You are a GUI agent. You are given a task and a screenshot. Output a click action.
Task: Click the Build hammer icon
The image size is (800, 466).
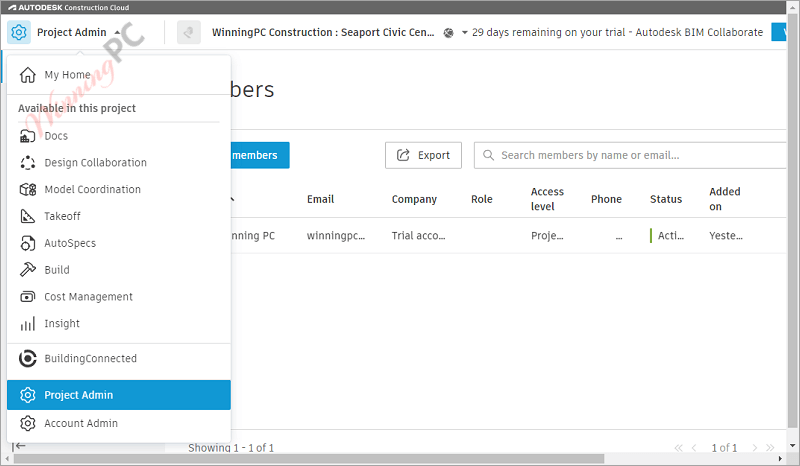tap(28, 269)
